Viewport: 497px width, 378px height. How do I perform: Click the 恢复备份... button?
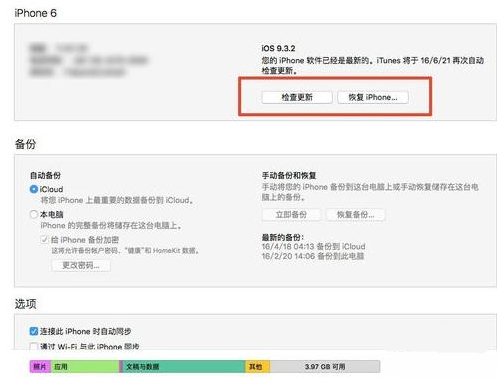coord(355,215)
